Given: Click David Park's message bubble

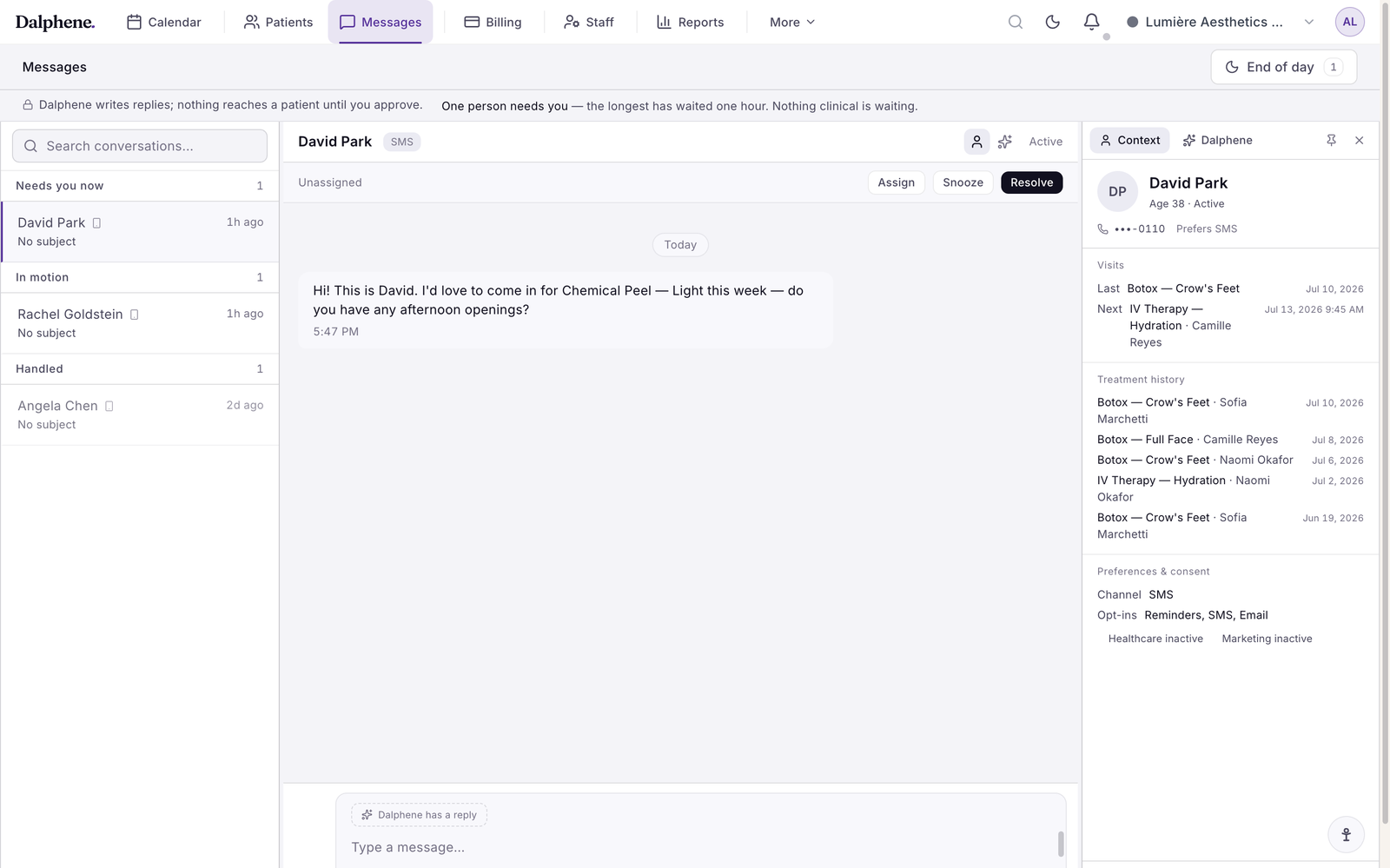Looking at the screenshot, I should click(x=565, y=311).
